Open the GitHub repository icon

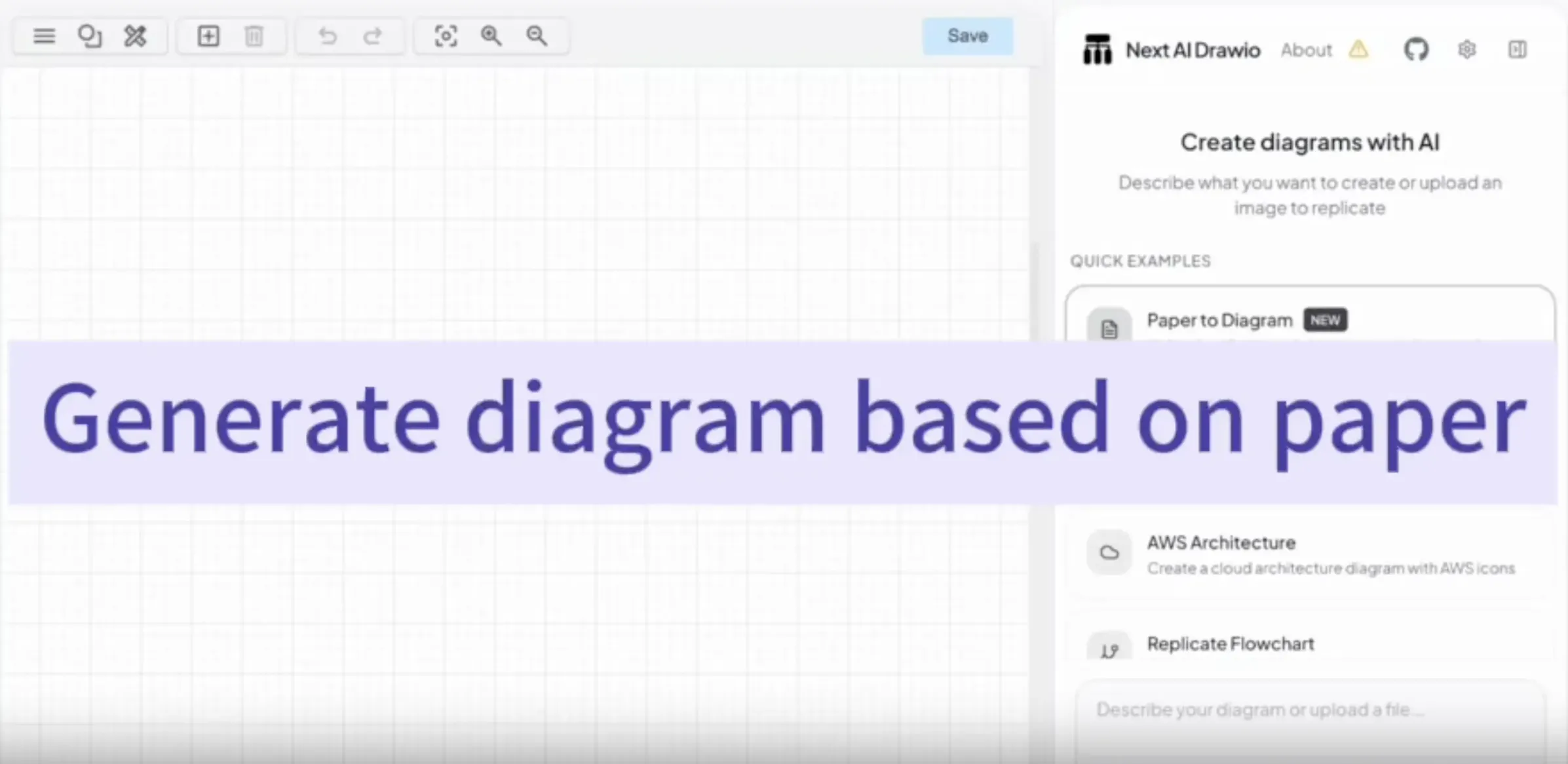coord(1416,49)
